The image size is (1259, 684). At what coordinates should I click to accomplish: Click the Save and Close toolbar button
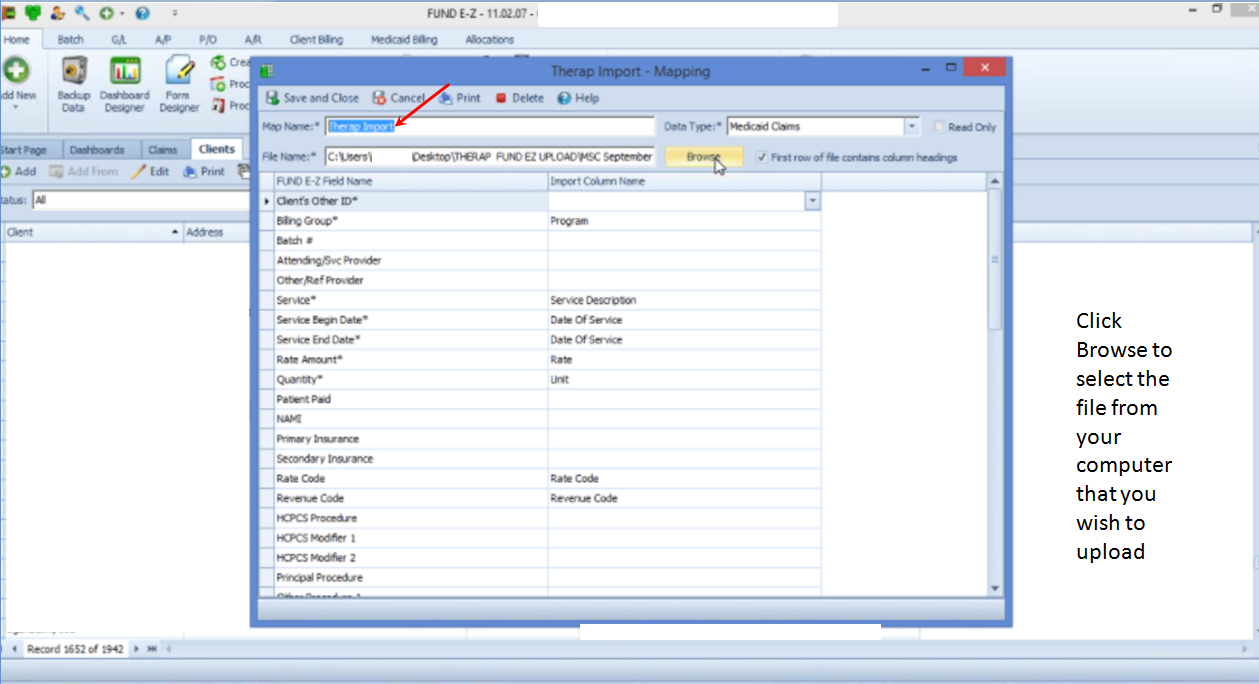pos(312,98)
